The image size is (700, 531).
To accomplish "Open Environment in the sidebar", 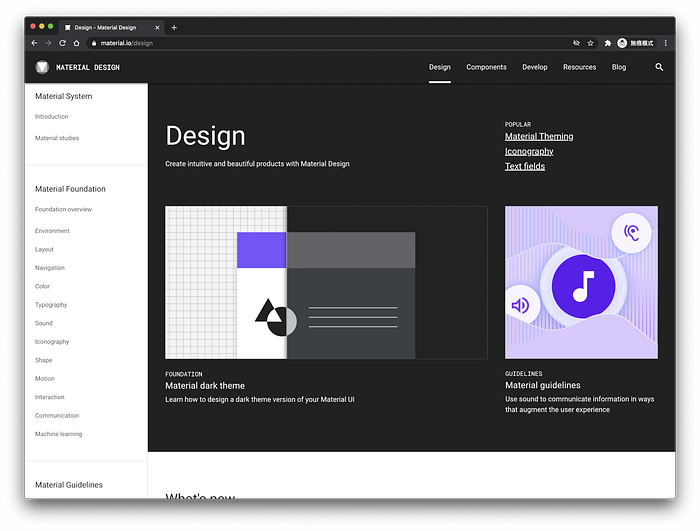I will (52, 231).
